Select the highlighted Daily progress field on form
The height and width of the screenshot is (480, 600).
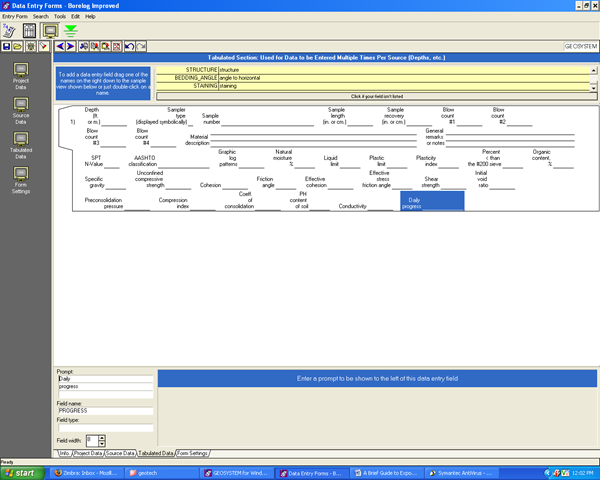click(432, 201)
